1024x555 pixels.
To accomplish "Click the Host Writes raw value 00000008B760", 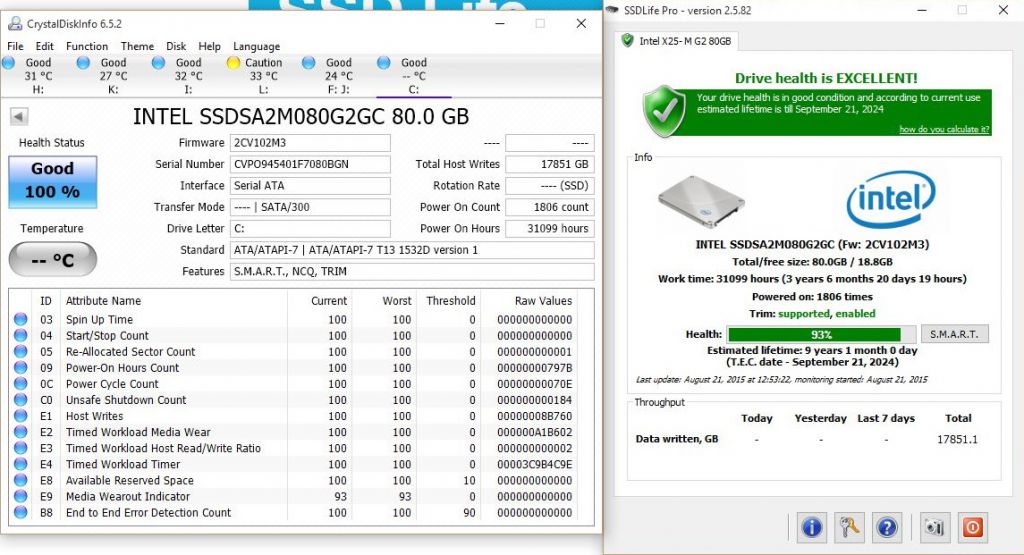I will pos(534,416).
